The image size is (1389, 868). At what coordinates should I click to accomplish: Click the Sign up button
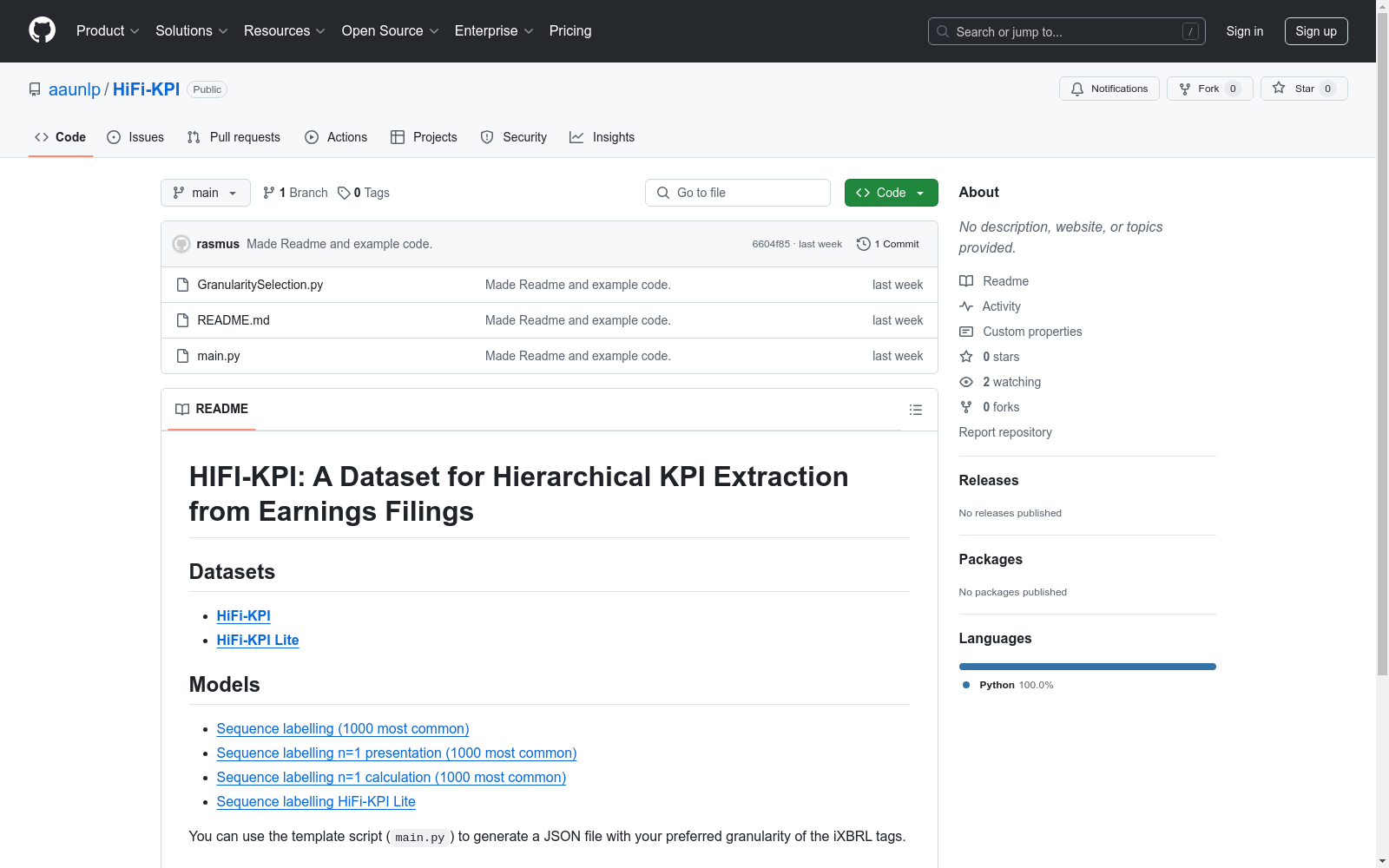pyautogui.click(x=1316, y=31)
